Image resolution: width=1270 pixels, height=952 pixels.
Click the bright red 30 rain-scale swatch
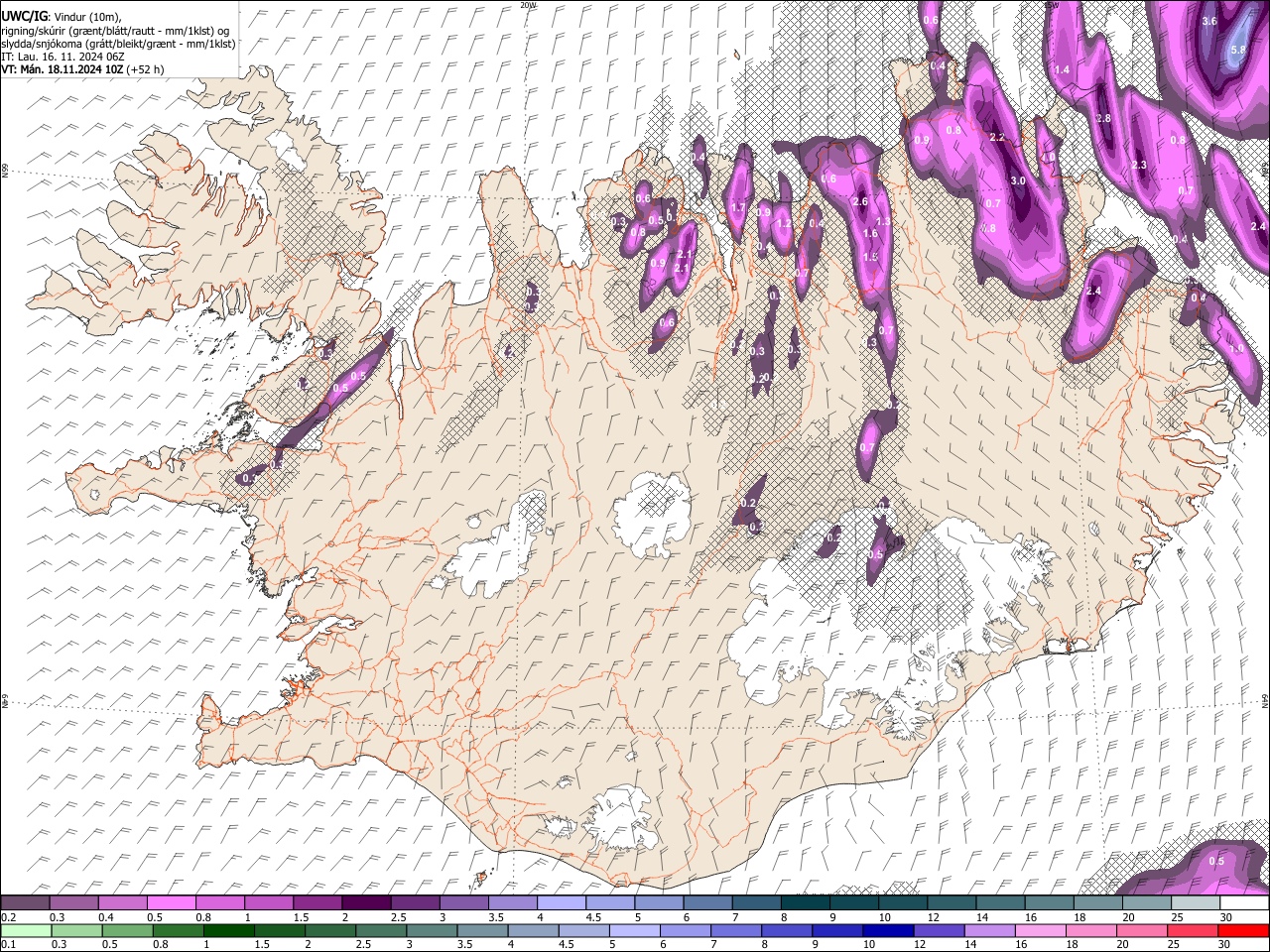[x=1243, y=930]
